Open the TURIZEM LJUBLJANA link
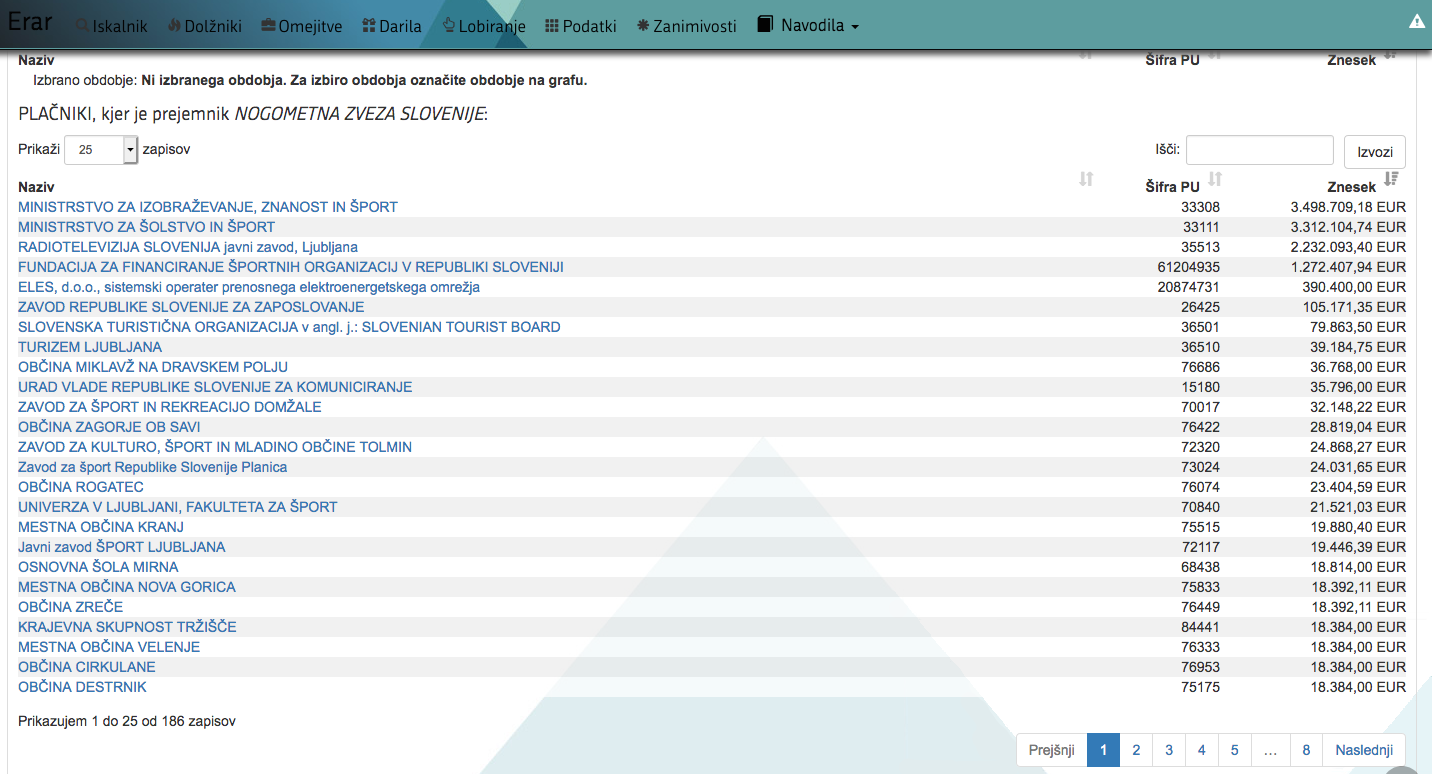This screenshot has width=1432, height=774. coord(90,347)
